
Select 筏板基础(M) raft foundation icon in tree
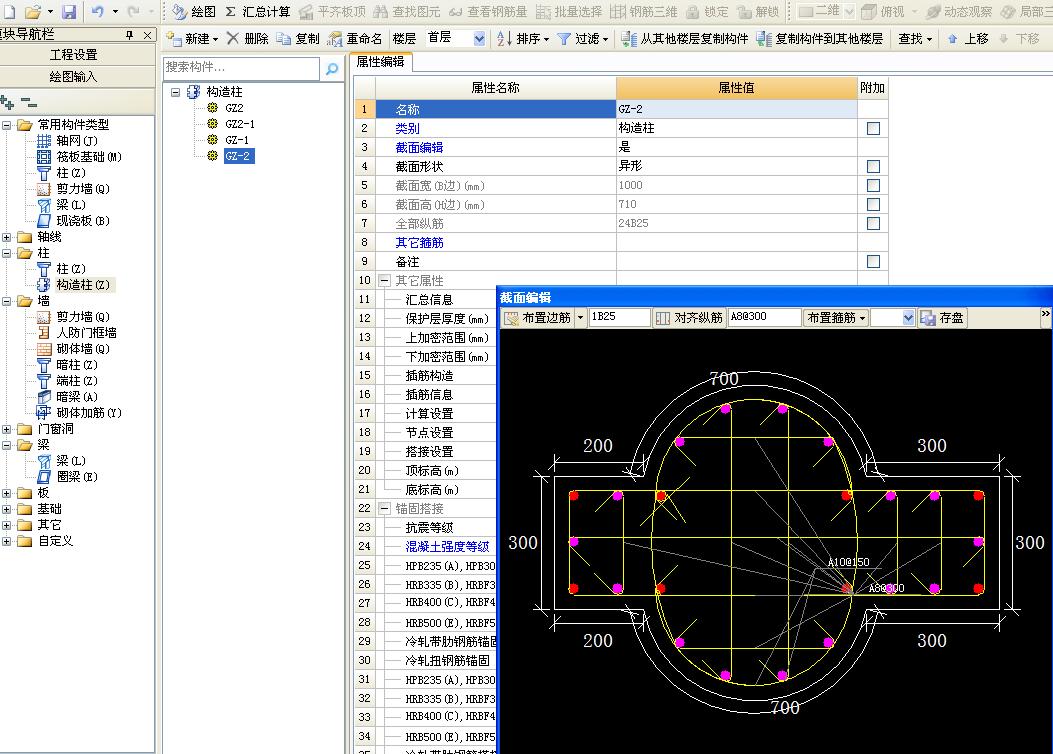coord(44,157)
